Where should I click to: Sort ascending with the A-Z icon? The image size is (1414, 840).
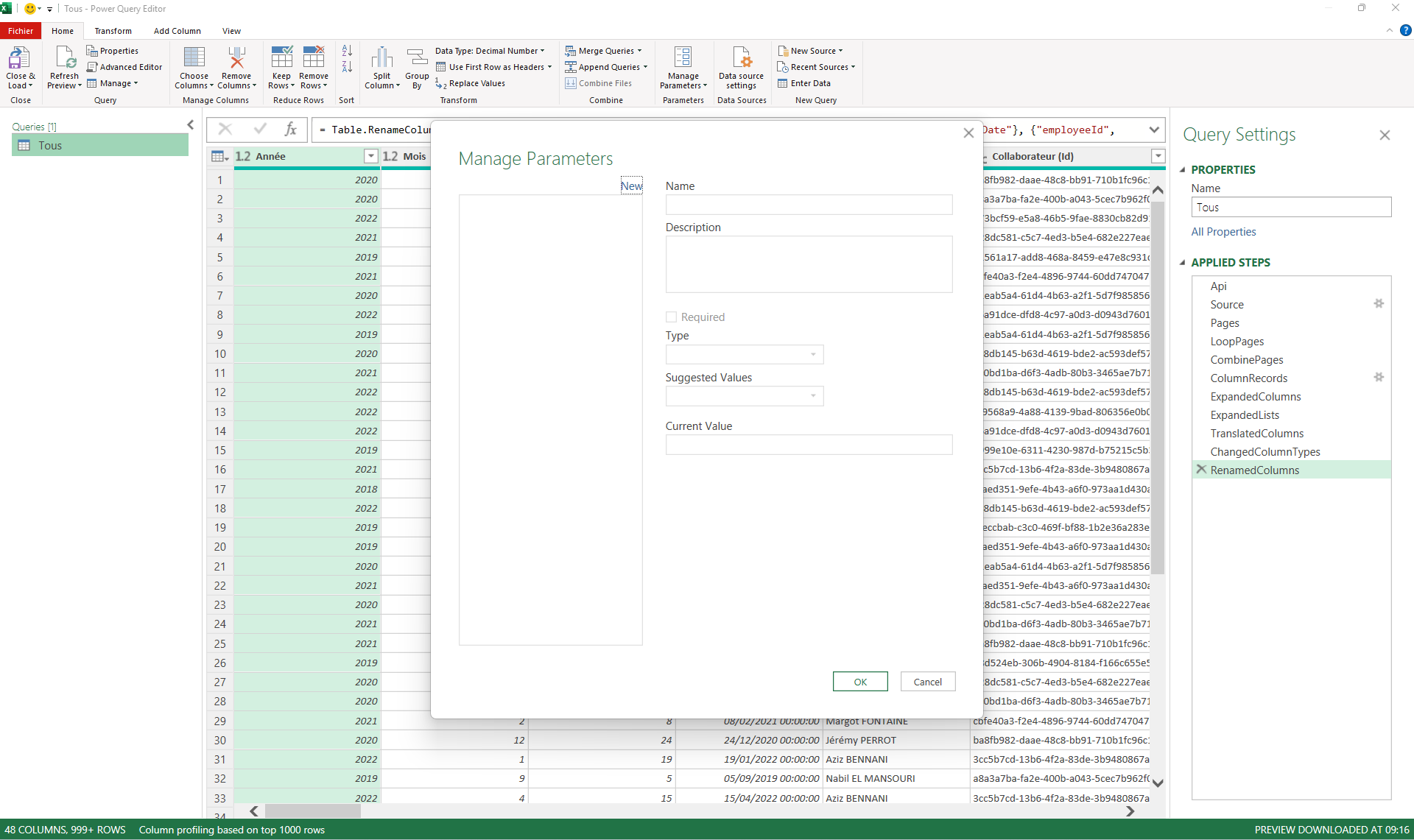click(x=347, y=51)
